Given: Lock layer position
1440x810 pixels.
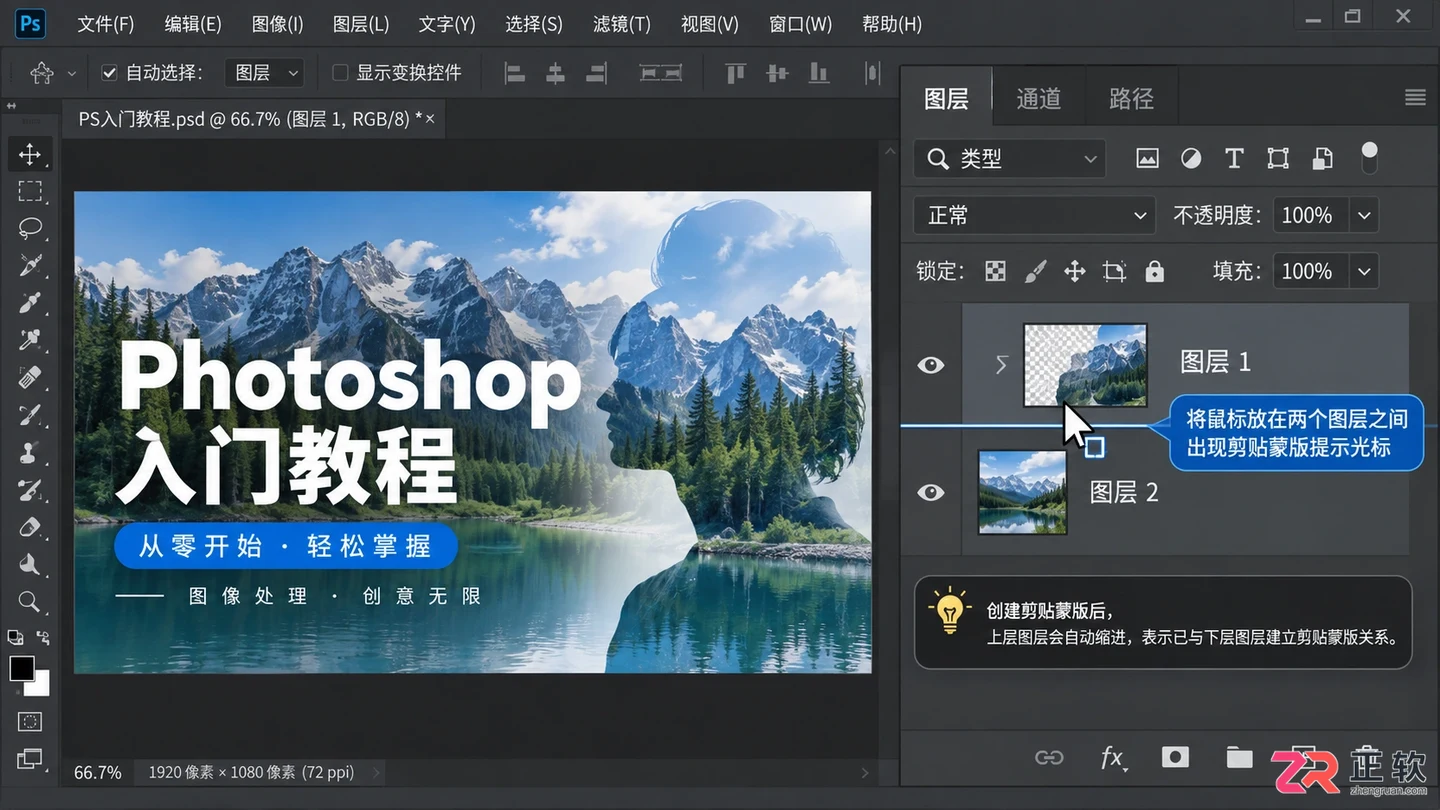Looking at the screenshot, I should pyautogui.click(x=1075, y=271).
